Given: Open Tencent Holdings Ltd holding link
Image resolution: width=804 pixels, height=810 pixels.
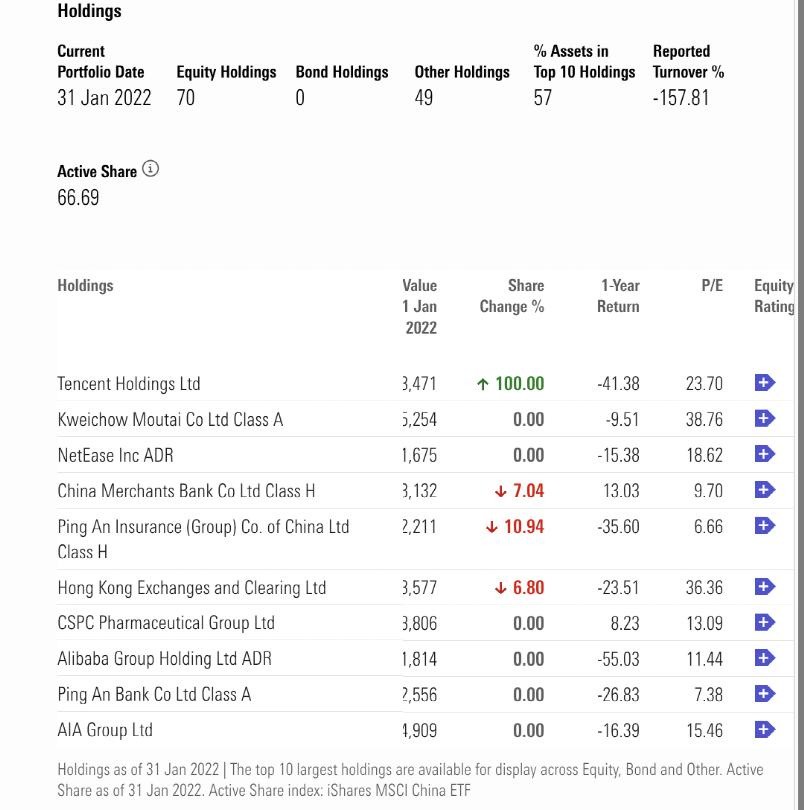Looking at the screenshot, I should click(129, 384).
